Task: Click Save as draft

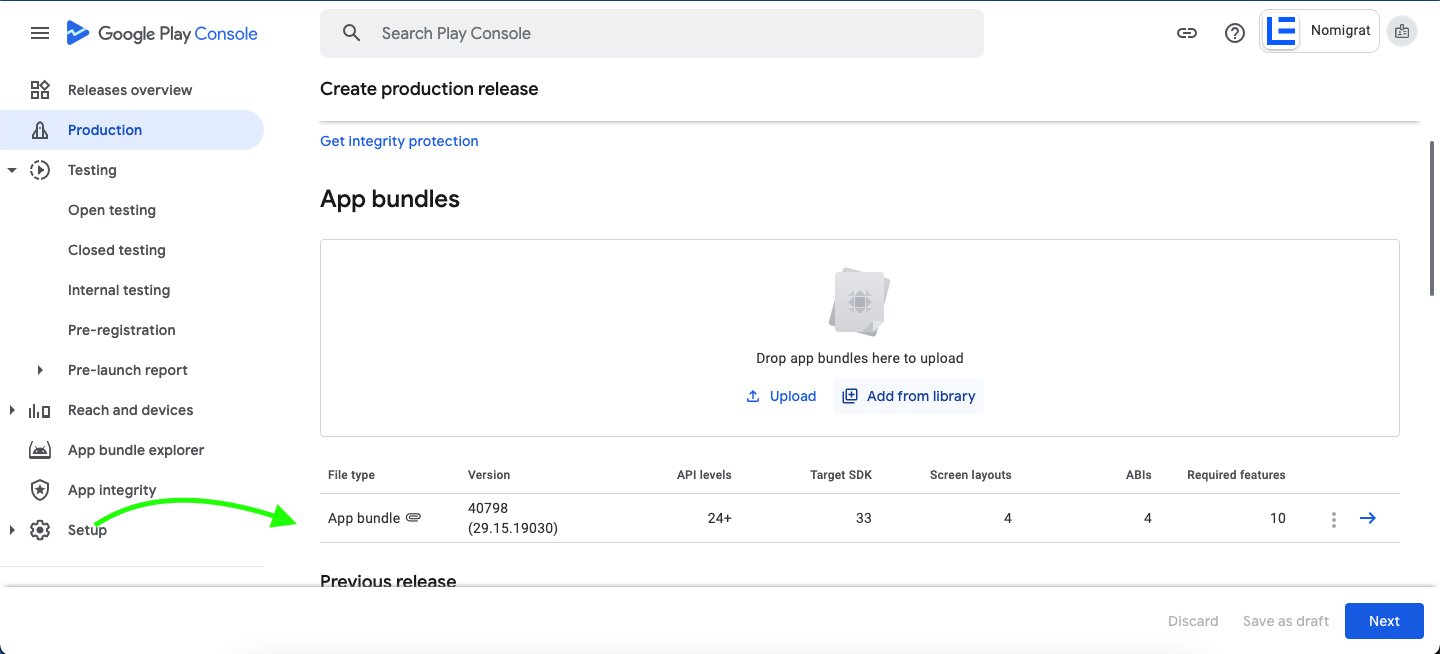Action: click(1285, 621)
